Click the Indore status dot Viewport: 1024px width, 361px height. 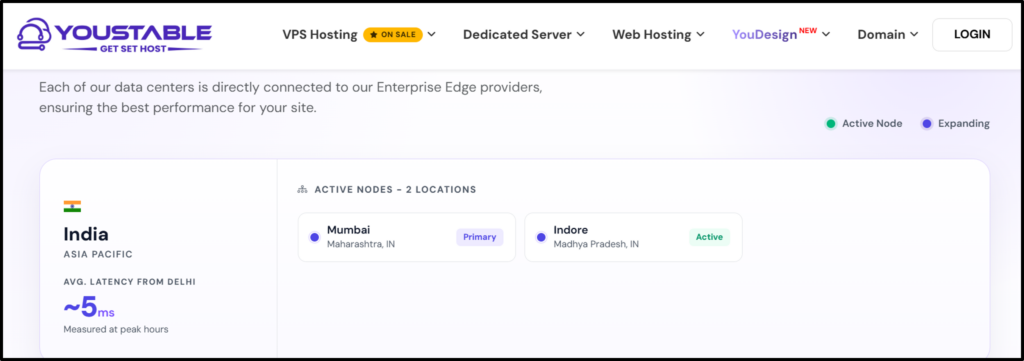541,238
